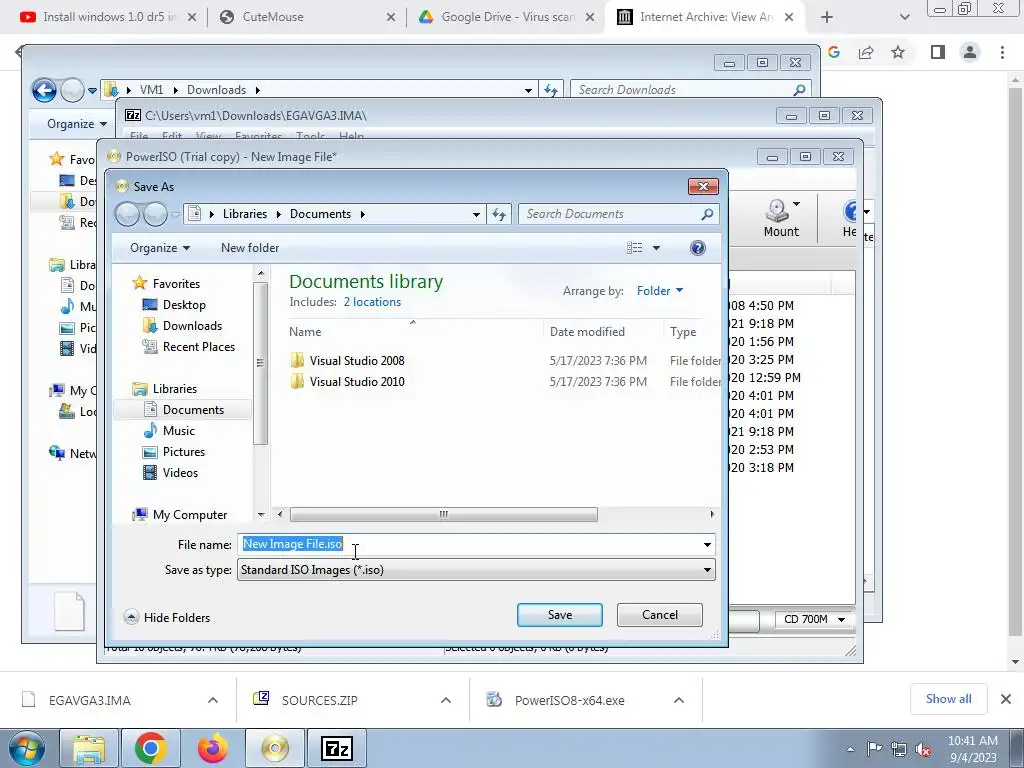
Task: Open Chrome three-dot menu
Action: coord(1002,52)
